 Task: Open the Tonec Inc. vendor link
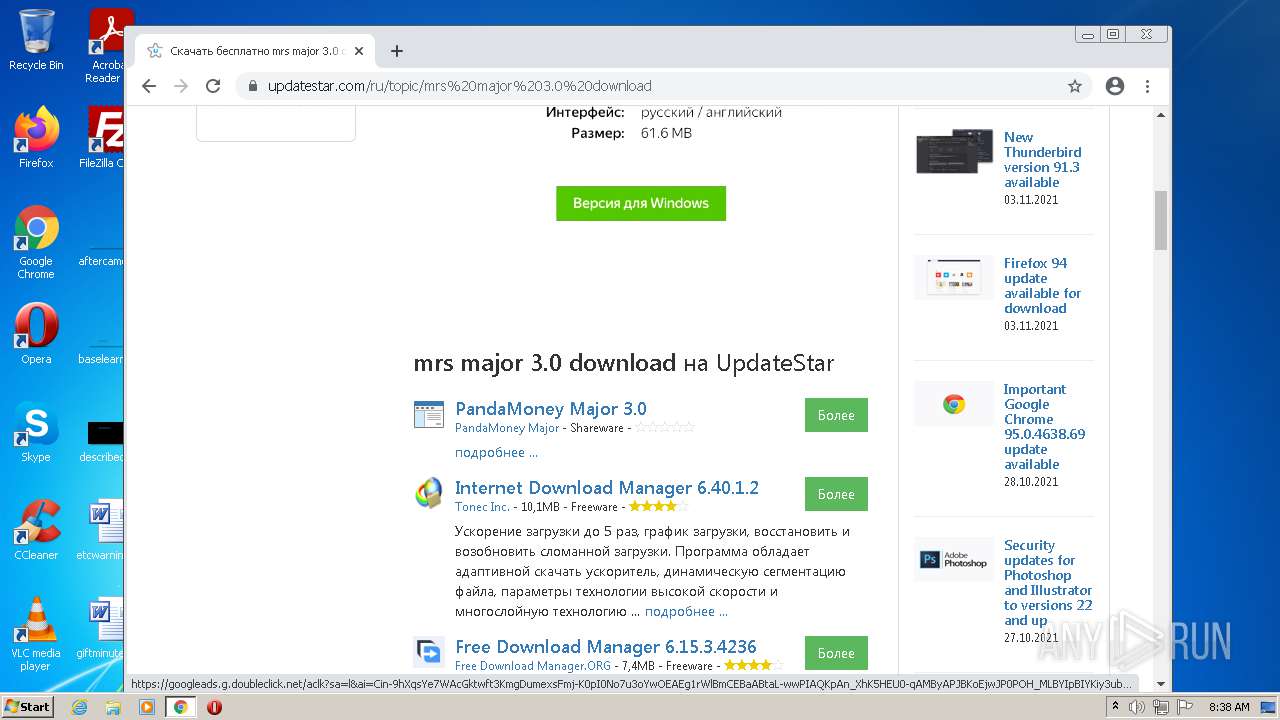coord(482,507)
